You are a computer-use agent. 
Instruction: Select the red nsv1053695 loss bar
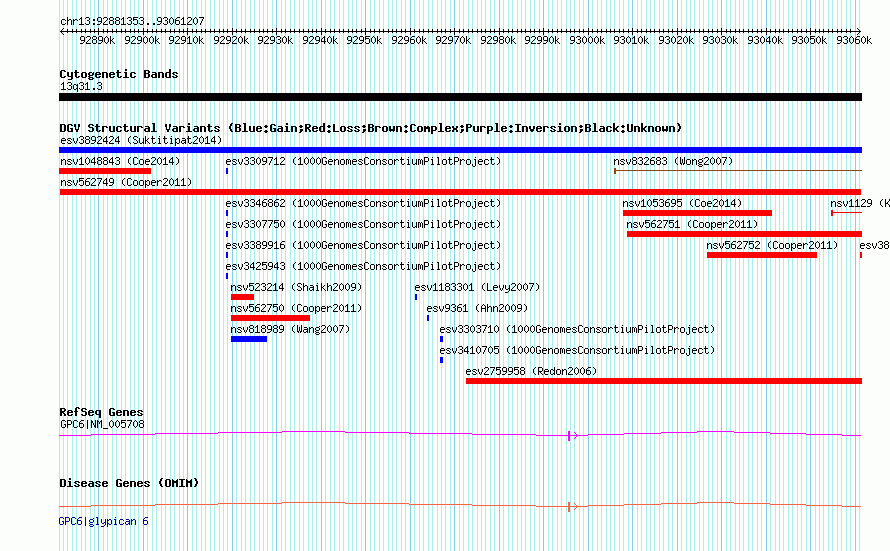click(698, 213)
